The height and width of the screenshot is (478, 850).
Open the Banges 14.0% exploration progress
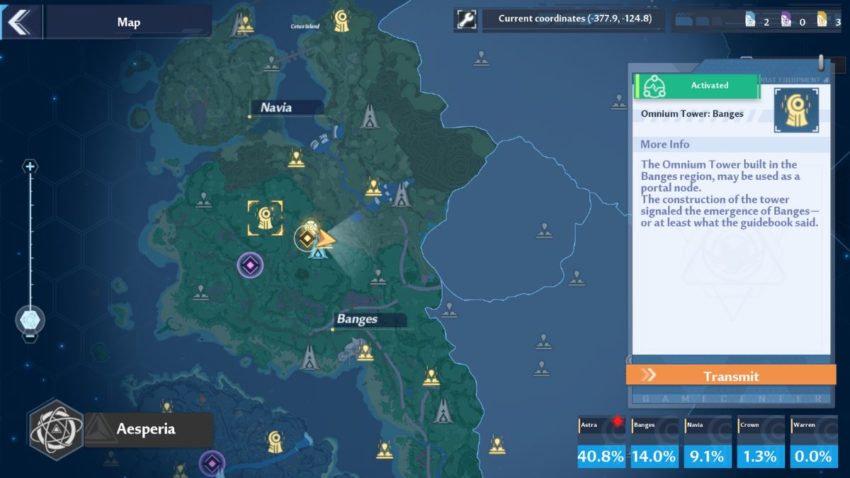point(654,442)
